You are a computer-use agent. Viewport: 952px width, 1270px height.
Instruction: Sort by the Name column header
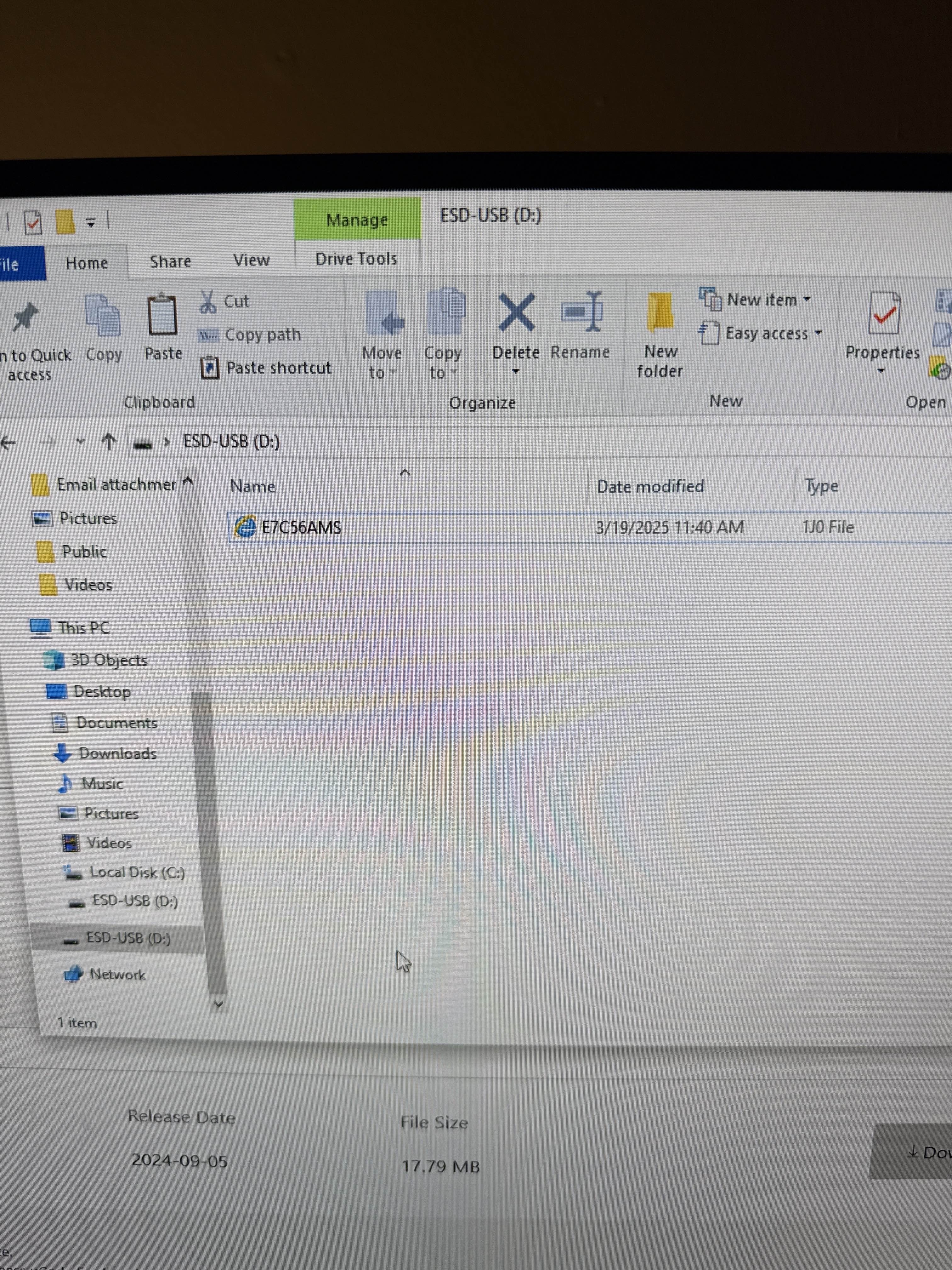(252, 486)
